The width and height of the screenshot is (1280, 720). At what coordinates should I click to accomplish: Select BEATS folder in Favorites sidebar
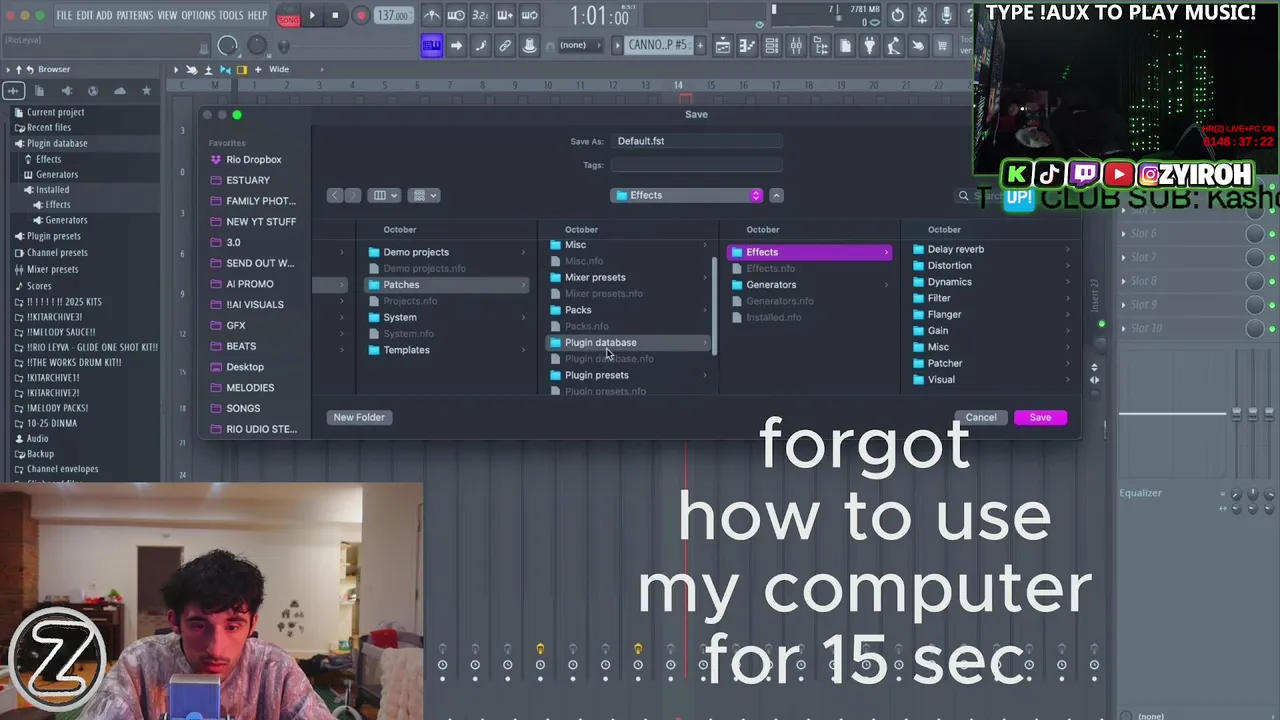[241, 346]
